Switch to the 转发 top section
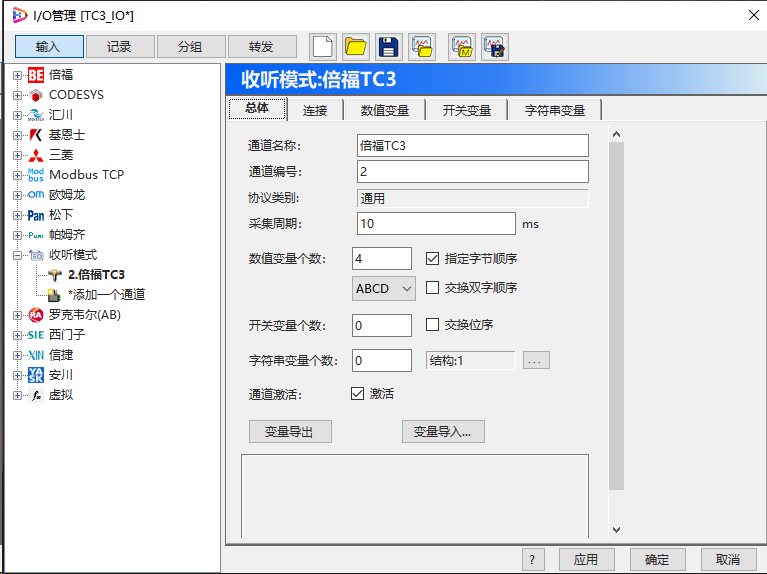This screenshot has width=767, height=574. point(261,46)
